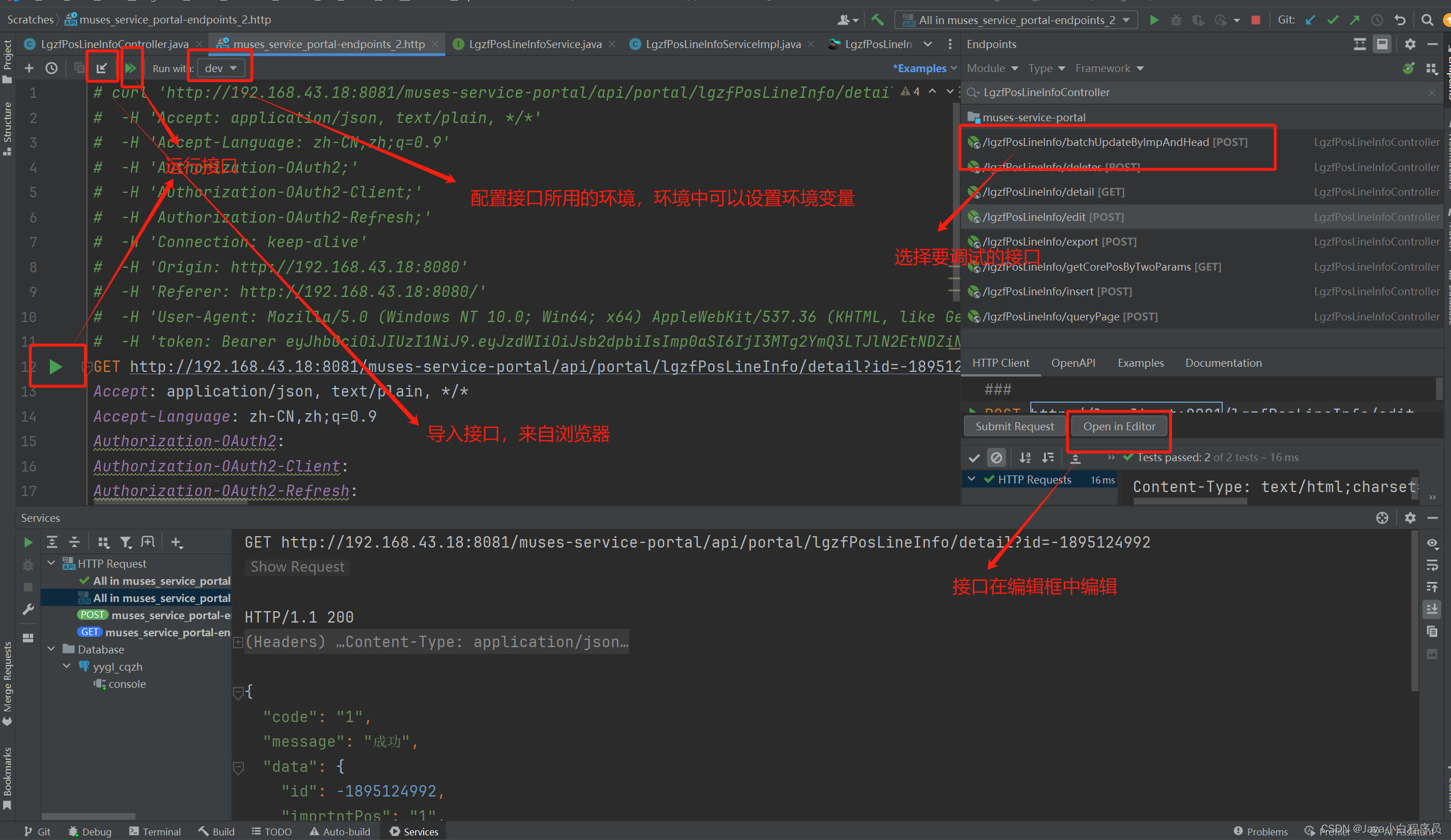Click Run All Requests double-arrow icon
The width and height of the screenshot is (1451, 840).
click(131, 69)
